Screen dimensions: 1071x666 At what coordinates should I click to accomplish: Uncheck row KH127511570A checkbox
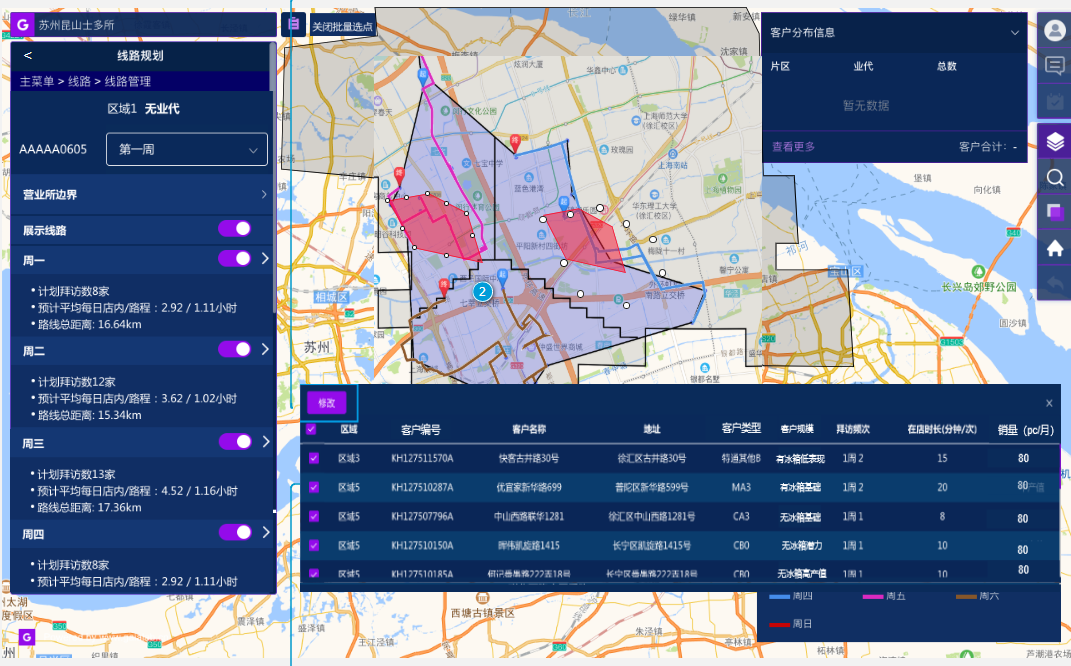(314, 458)
